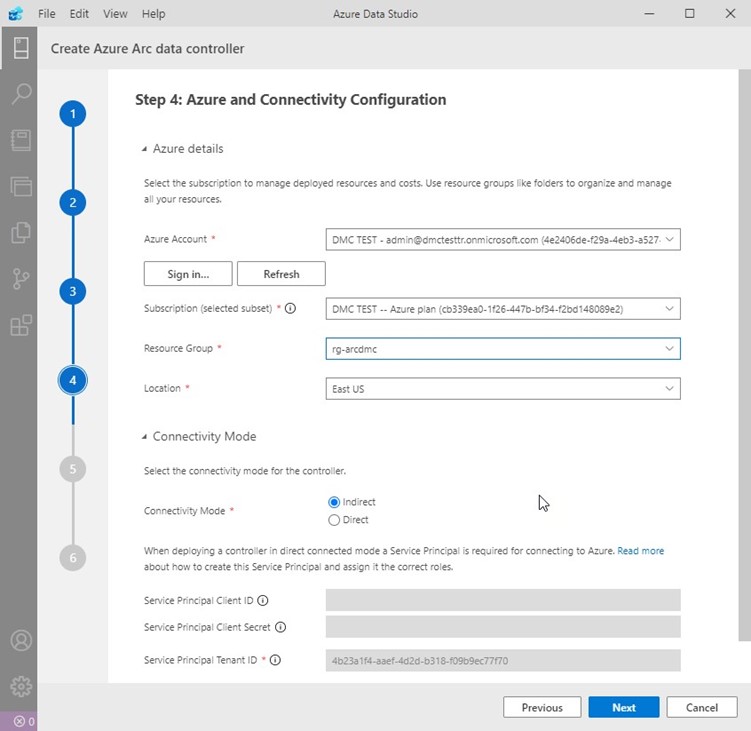Click the disabled step 5 circle

(x=73, y=469)
